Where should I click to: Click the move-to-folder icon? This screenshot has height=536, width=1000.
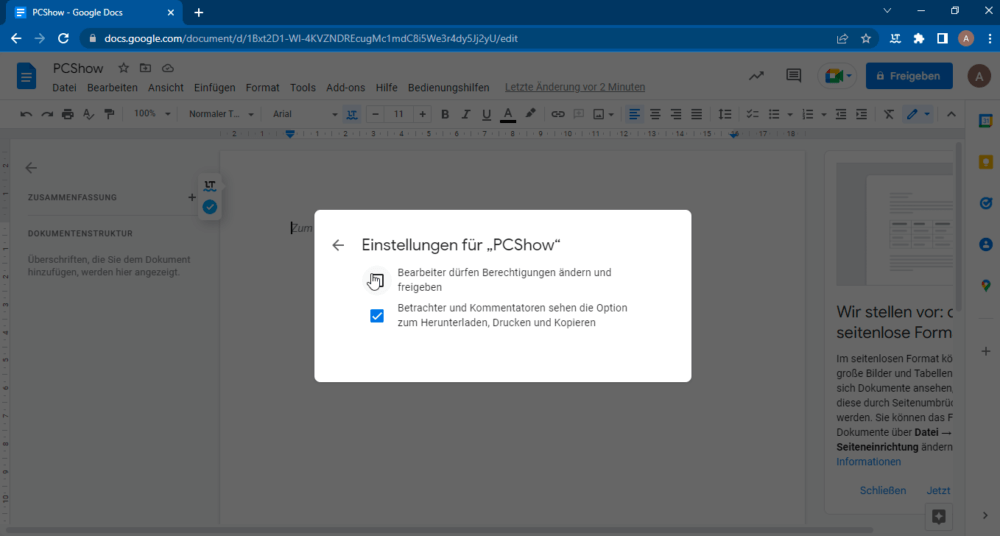click(145, 68)
